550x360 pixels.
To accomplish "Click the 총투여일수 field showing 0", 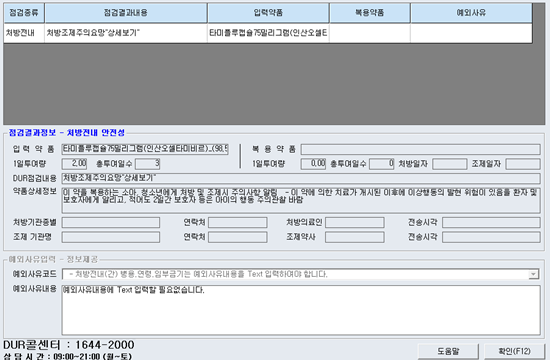I will [x=382, y=164].
